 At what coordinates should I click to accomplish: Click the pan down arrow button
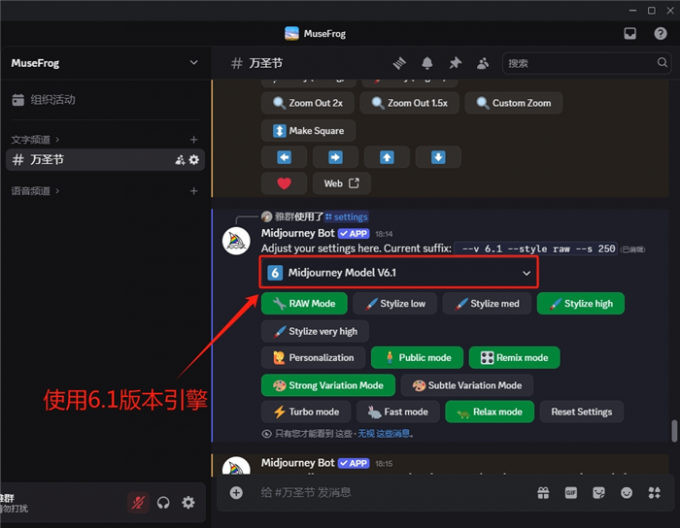[438, 157]
